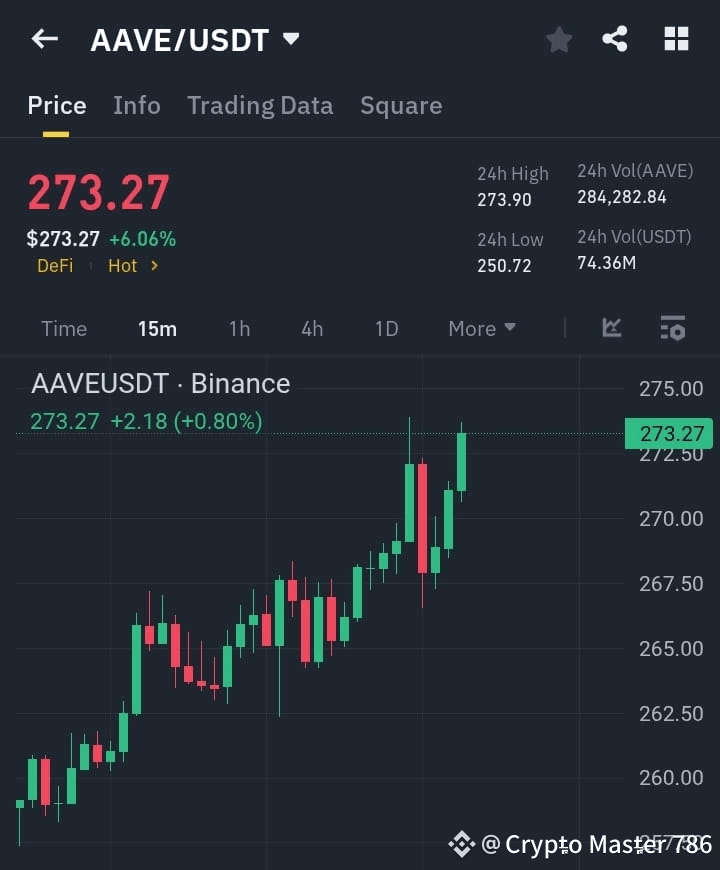Tap the Binance logo in the watermark

[x=462, y=845]
